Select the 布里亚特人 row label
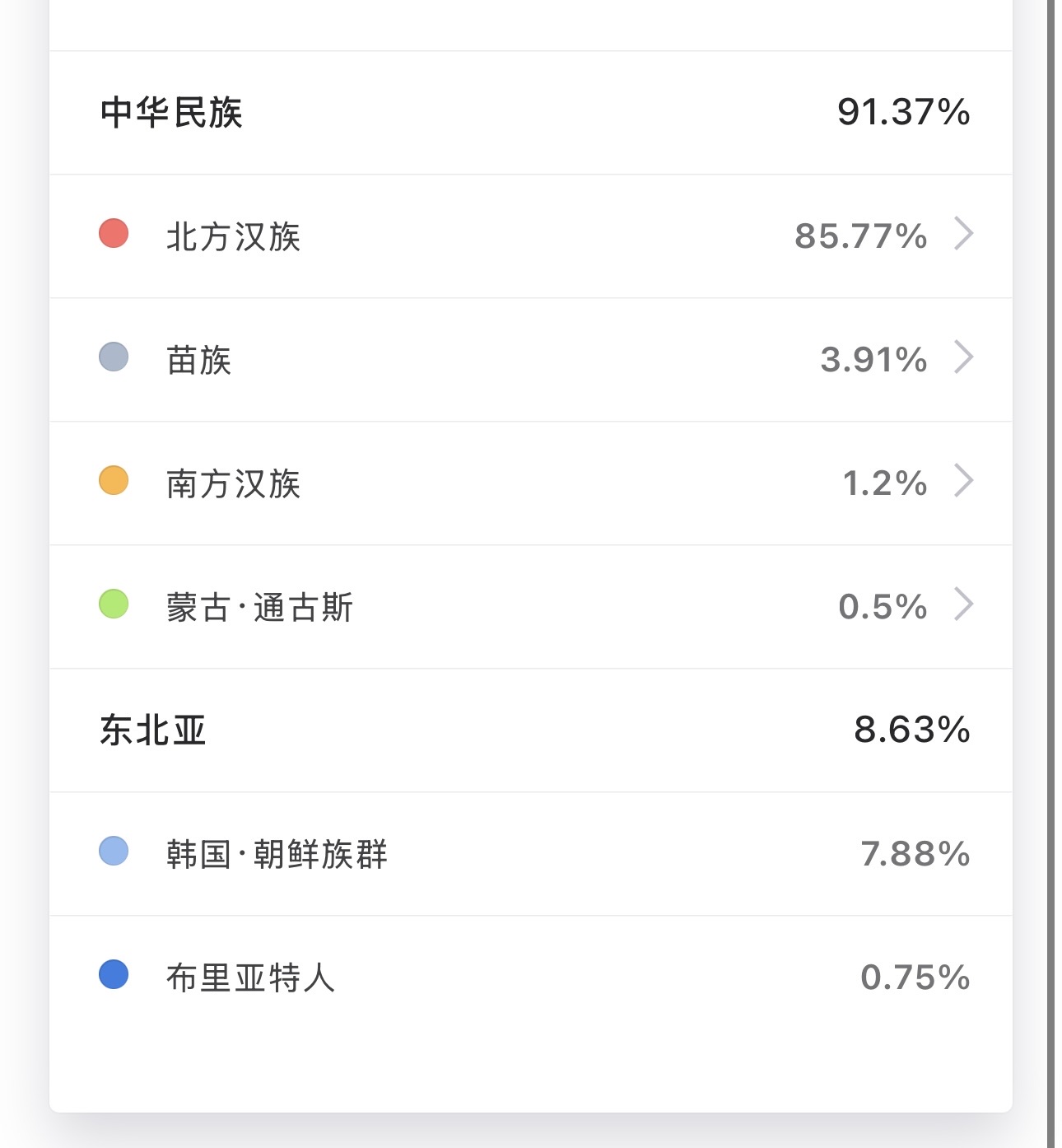The image size is (1062, 1148). (x=251, y=978)
